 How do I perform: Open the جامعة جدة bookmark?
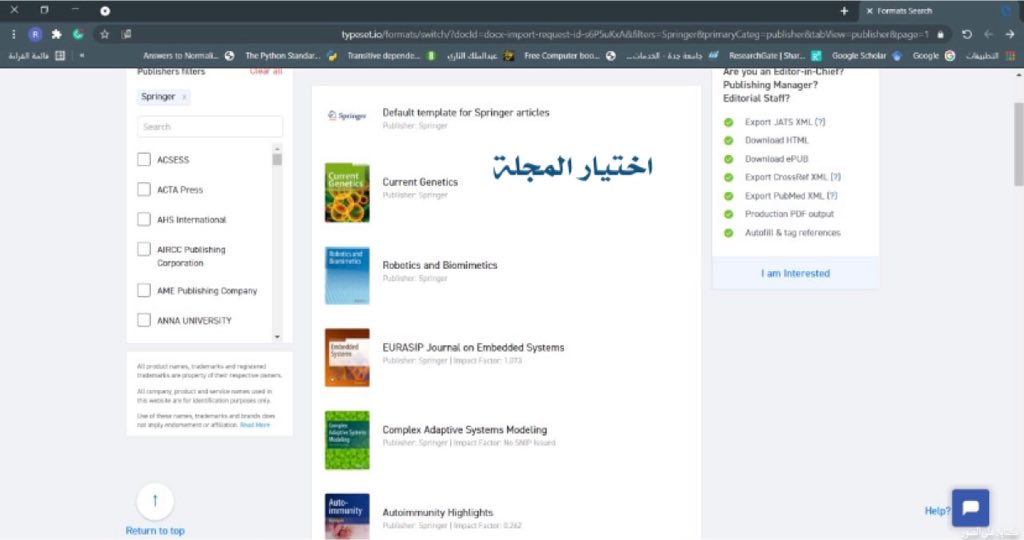coord(672,56)
